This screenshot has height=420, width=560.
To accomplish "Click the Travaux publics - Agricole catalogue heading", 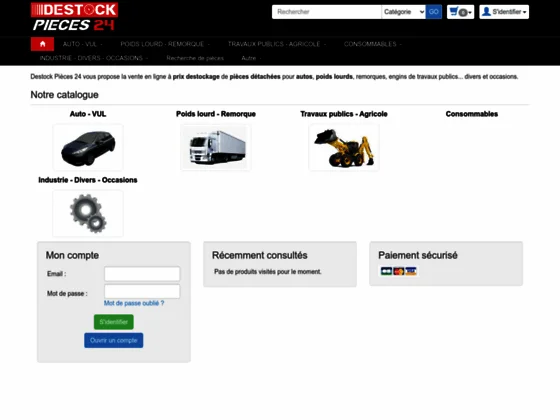I will 344,114.
